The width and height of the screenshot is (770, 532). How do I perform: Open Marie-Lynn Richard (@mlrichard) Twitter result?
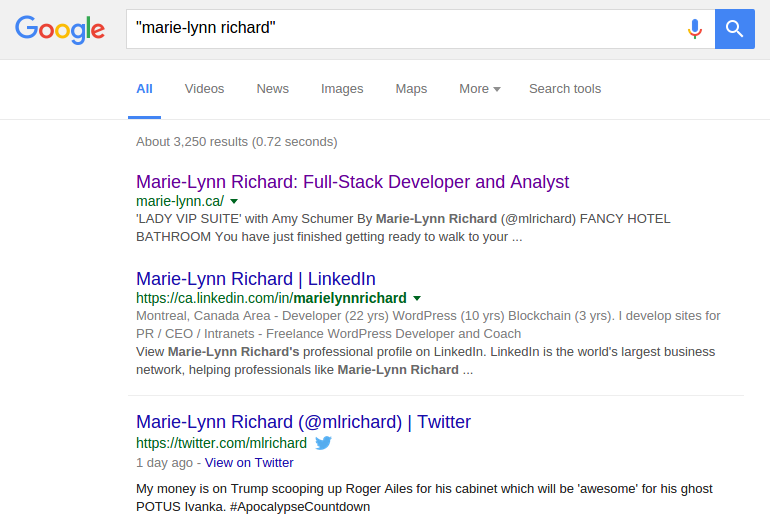click(x=303, y=422)
